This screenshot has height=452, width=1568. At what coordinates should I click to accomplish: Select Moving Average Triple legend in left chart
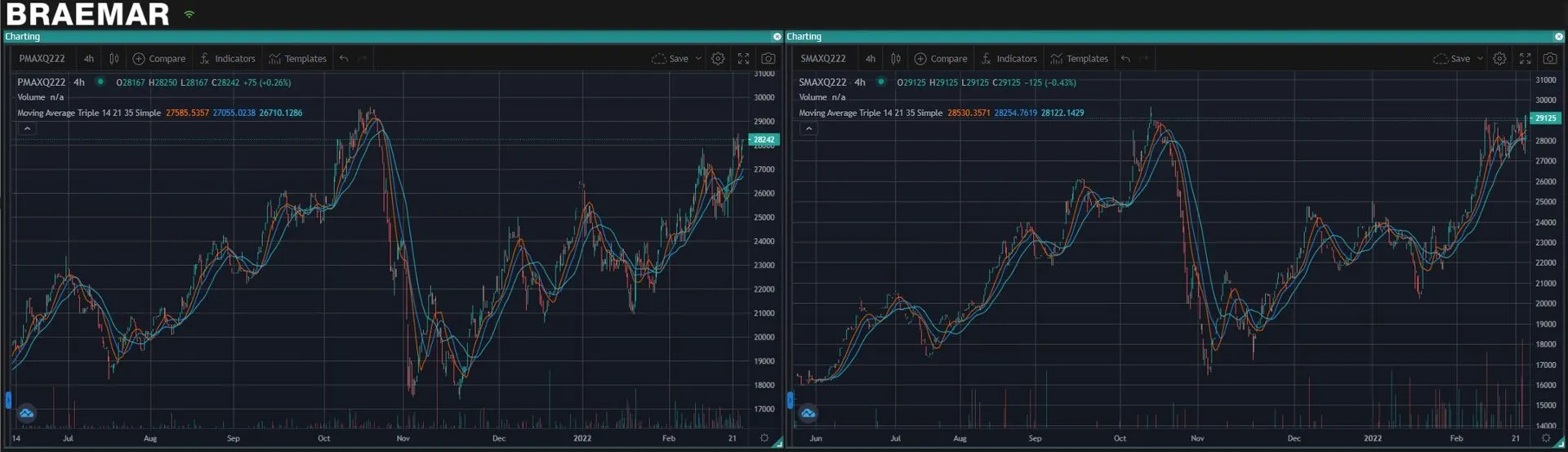(89, 113)
